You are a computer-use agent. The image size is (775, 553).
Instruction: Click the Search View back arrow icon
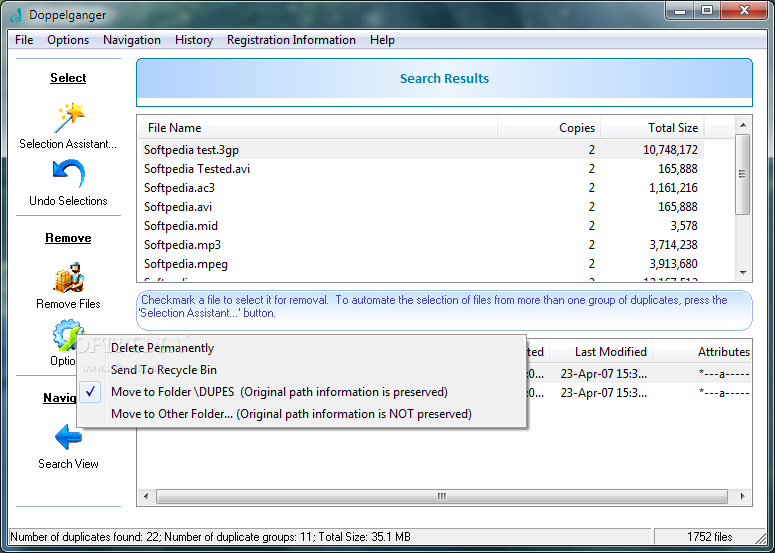coord(68,436)
